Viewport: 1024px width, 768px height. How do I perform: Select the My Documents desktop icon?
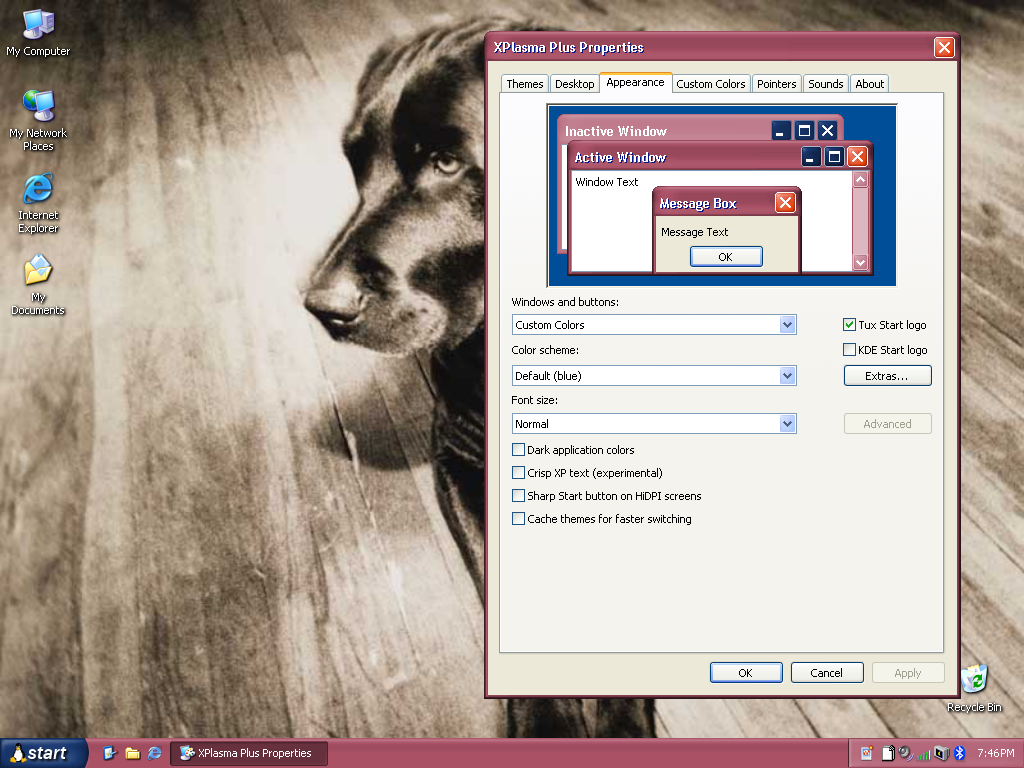tap(38, 285)
